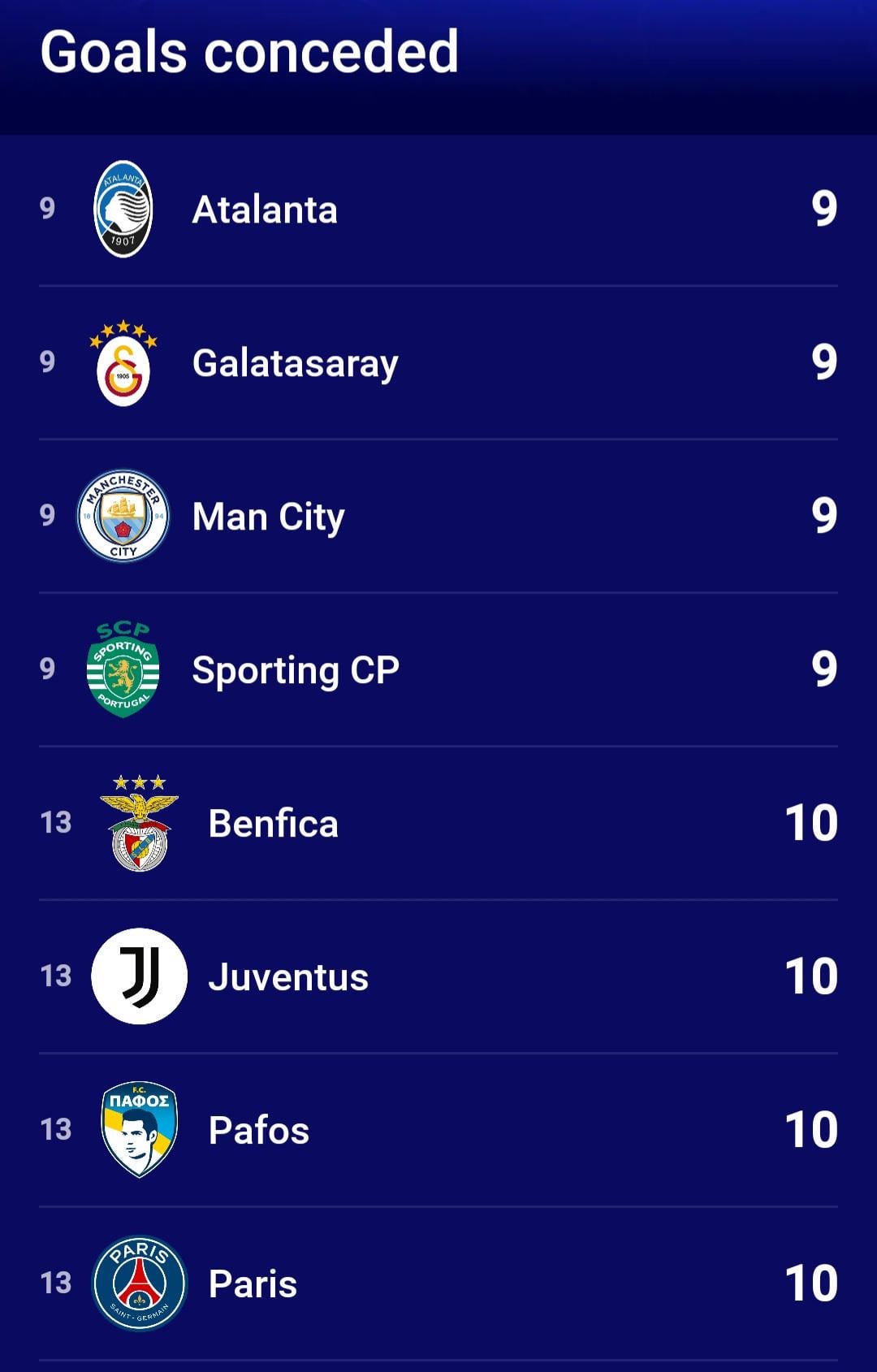Viewport: 877px width, 1372px height.
Task: Tap the Benfica eagle crest
Action: tap(139, 823)
